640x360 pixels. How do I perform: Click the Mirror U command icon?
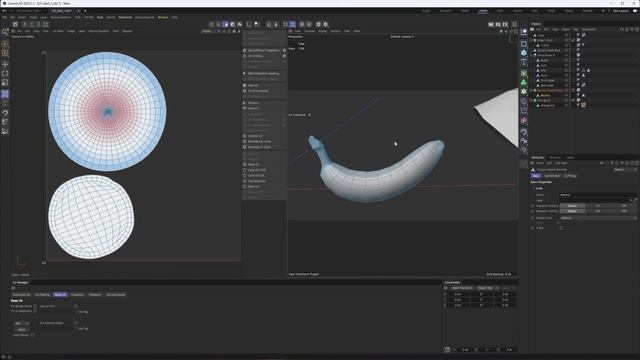[244, 103]
